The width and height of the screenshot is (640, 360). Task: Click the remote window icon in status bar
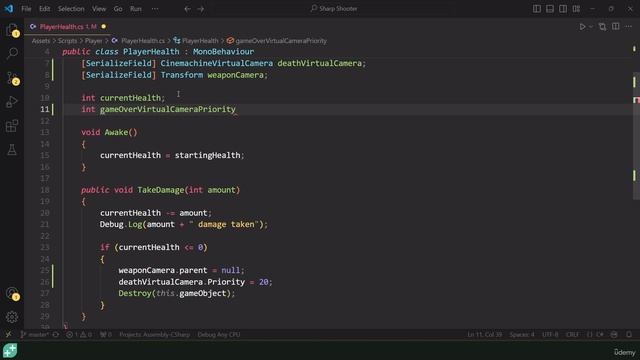[x=8, y=335]
